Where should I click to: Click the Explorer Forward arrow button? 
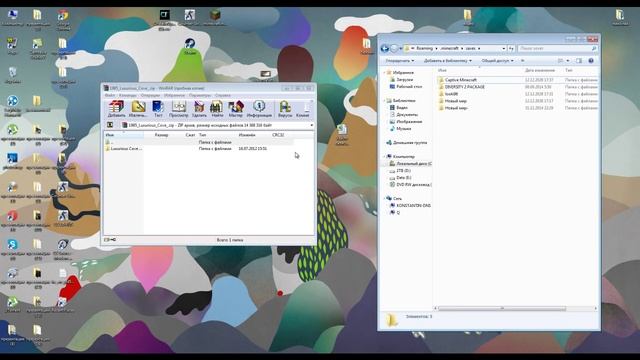click(x=394, y=49)
